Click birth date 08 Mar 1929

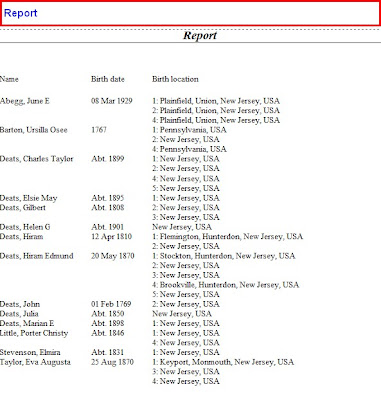coord(111,101)
